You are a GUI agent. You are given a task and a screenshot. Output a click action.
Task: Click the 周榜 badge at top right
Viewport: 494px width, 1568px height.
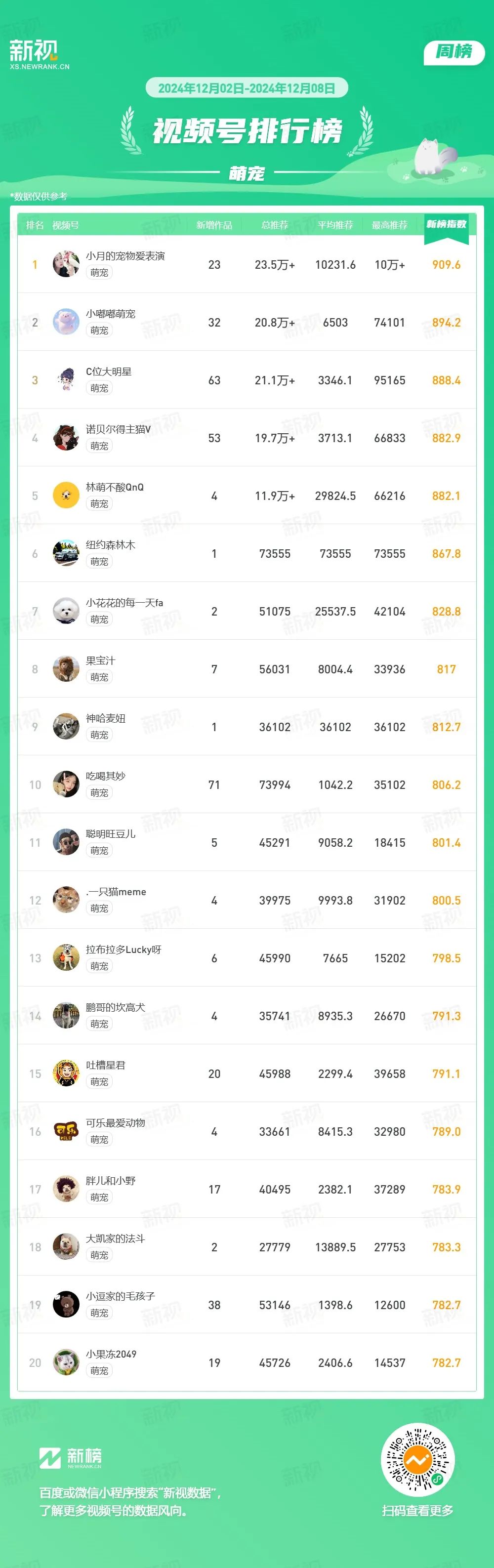[454, 52]
